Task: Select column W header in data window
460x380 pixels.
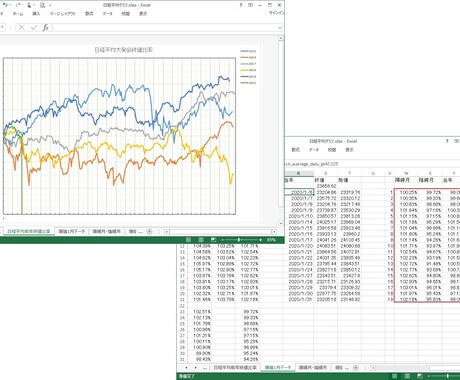Action: [406, 173]
